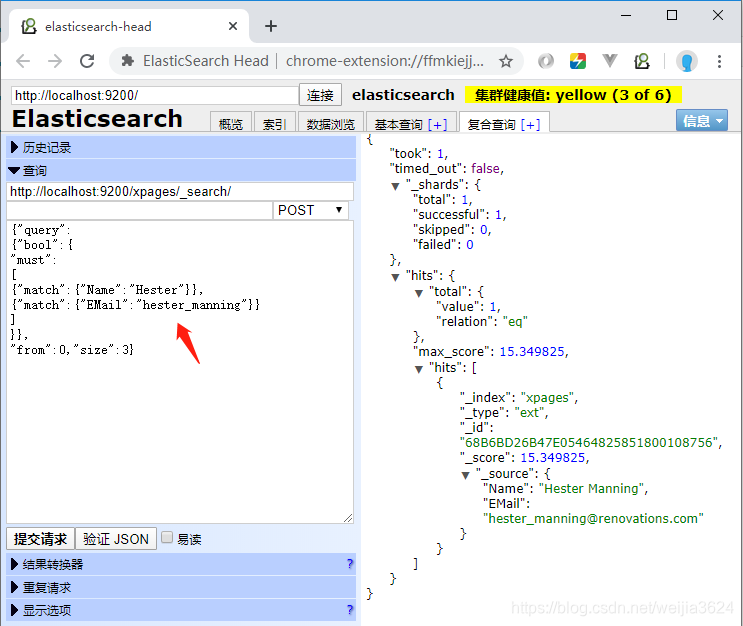This screenshot has width=743, height=626.
Task: Open the POST method dropdown
Action: click(x=310, y=210)
